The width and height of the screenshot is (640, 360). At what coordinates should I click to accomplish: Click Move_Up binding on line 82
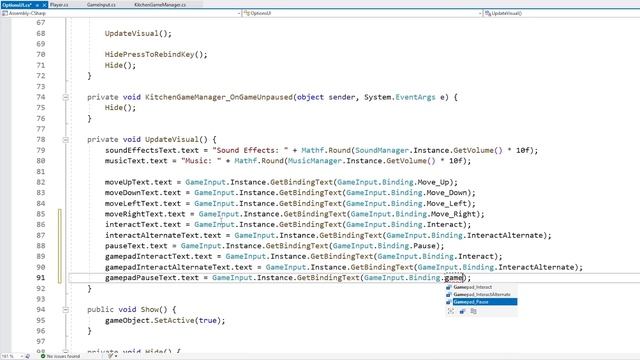tap(433, 182)
